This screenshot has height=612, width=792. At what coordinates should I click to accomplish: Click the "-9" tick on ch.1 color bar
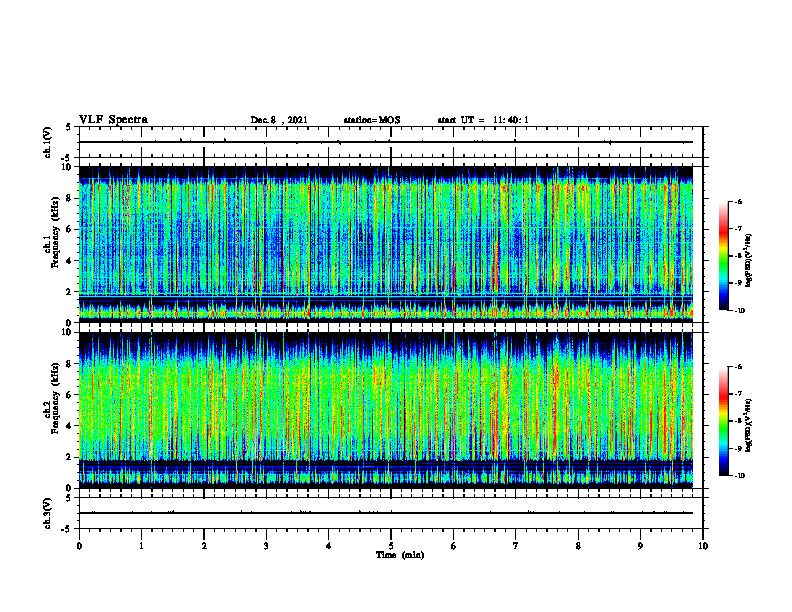(738, 283)
